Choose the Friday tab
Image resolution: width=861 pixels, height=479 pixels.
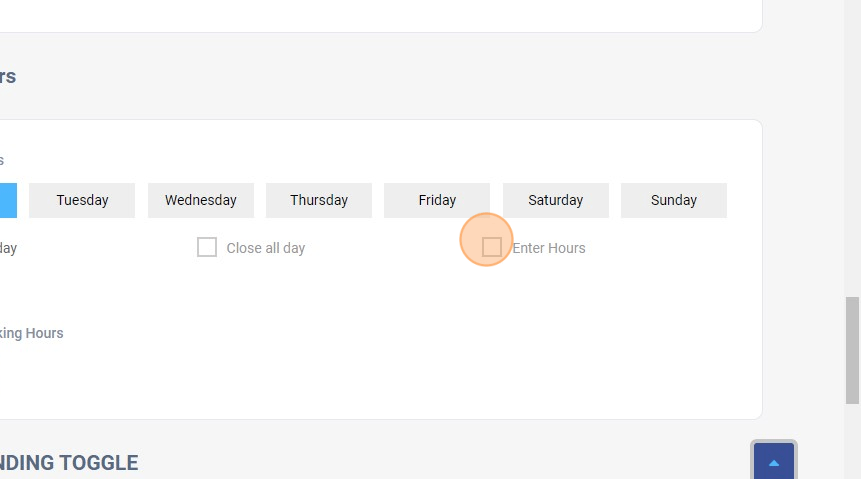[437, 200]
